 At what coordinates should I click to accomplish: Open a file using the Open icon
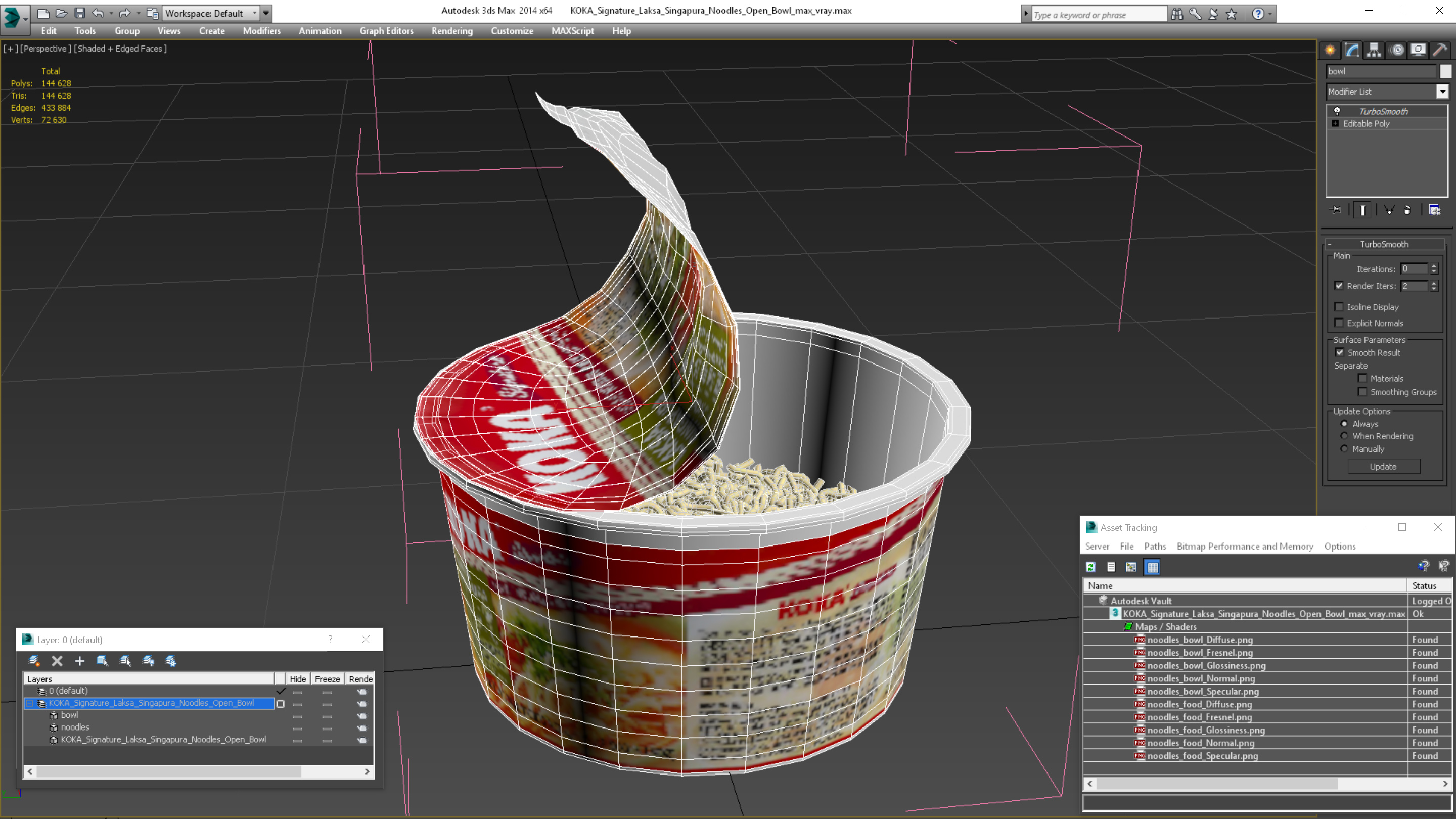[x=61, y=13]
